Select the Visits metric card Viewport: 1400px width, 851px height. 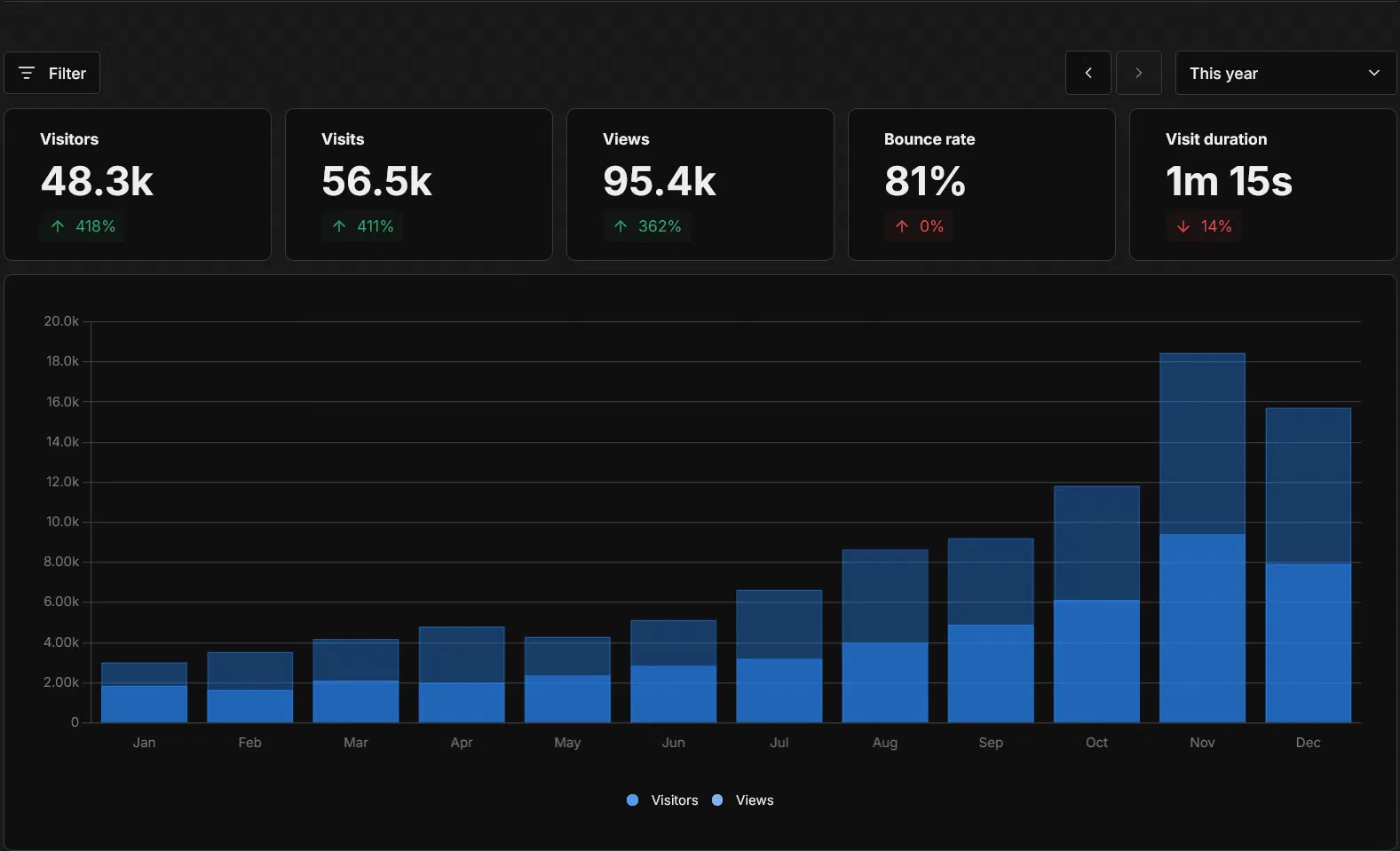tap(419, 185)
